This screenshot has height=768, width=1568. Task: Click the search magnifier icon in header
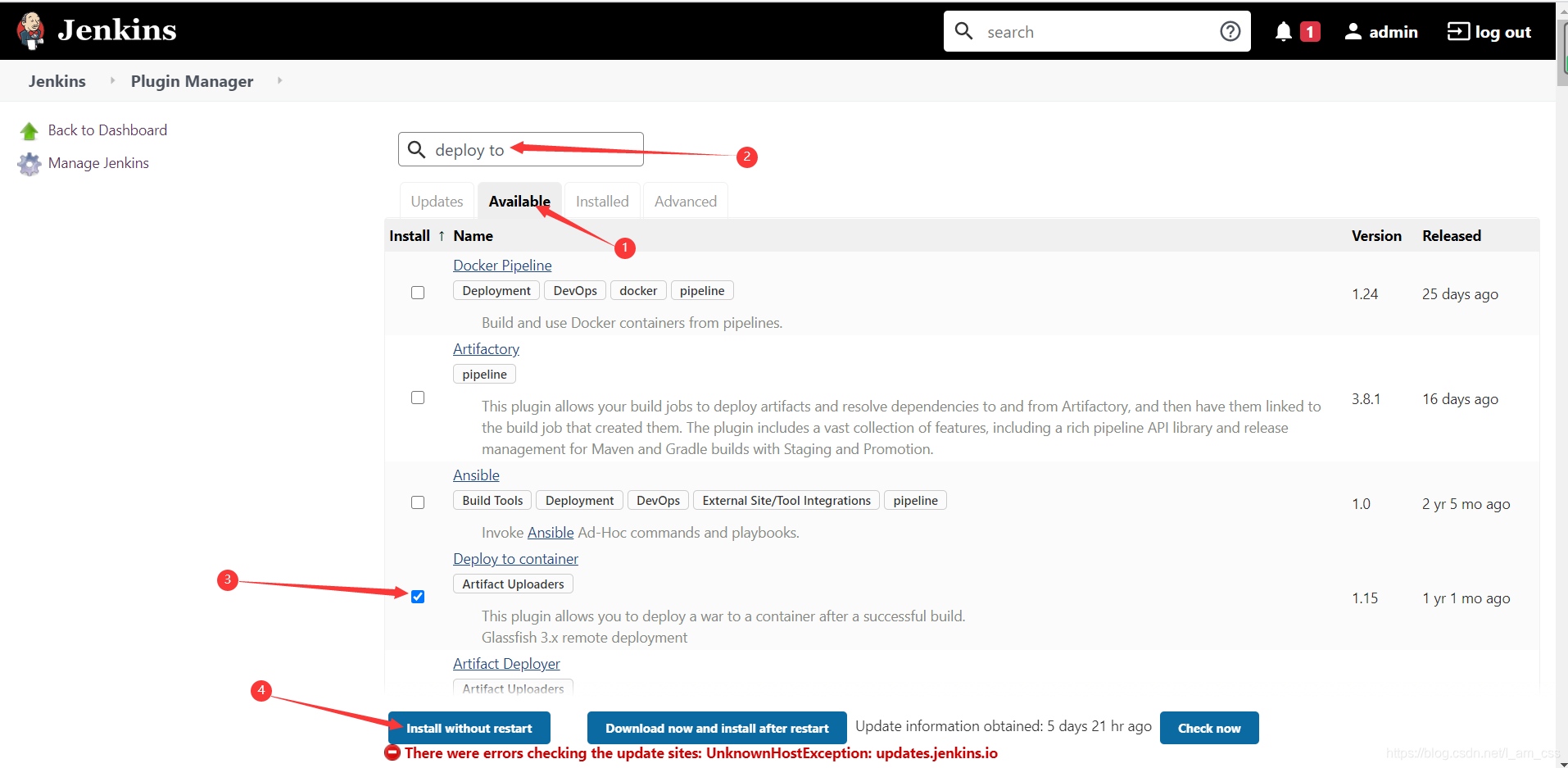point(964,31)
